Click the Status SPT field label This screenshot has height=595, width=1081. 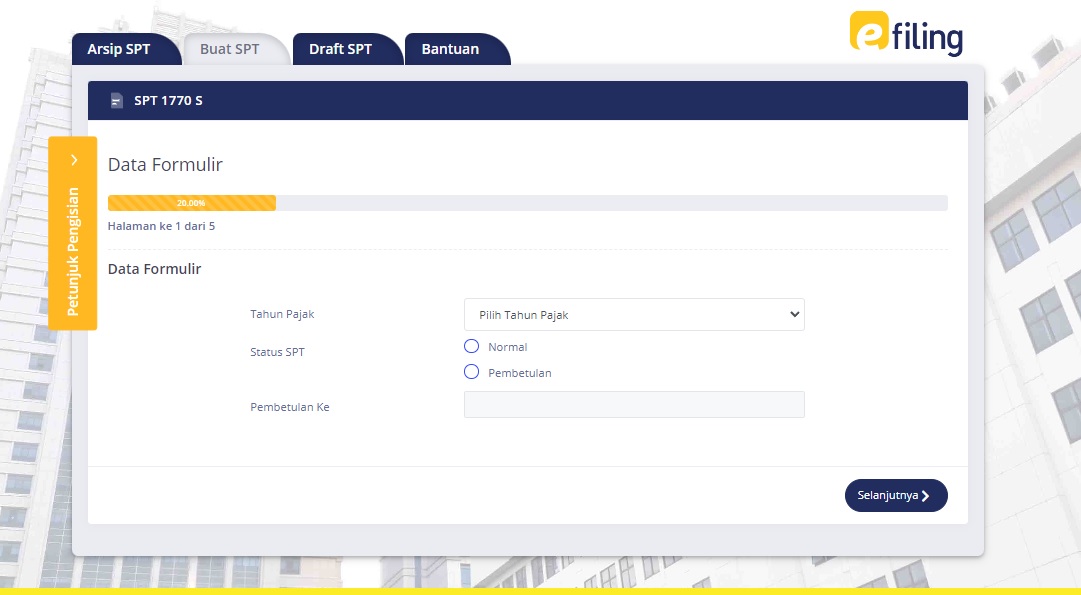[x=277, y=352]
